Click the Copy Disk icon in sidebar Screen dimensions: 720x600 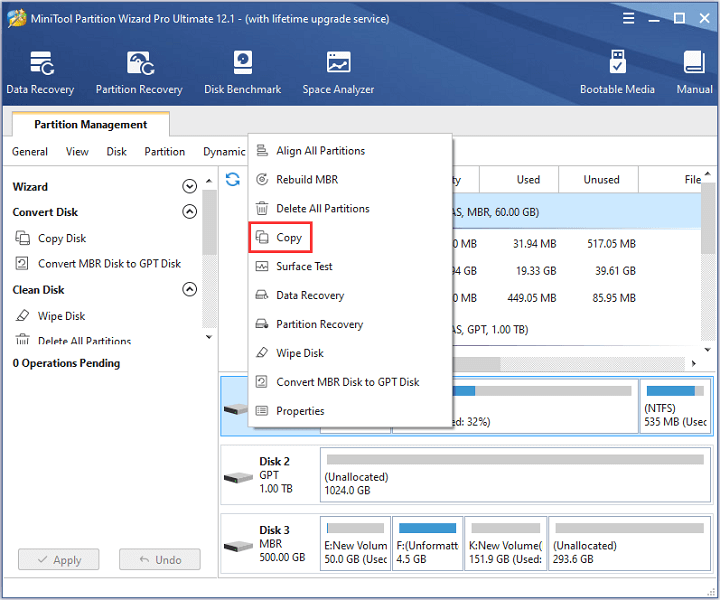22,238
